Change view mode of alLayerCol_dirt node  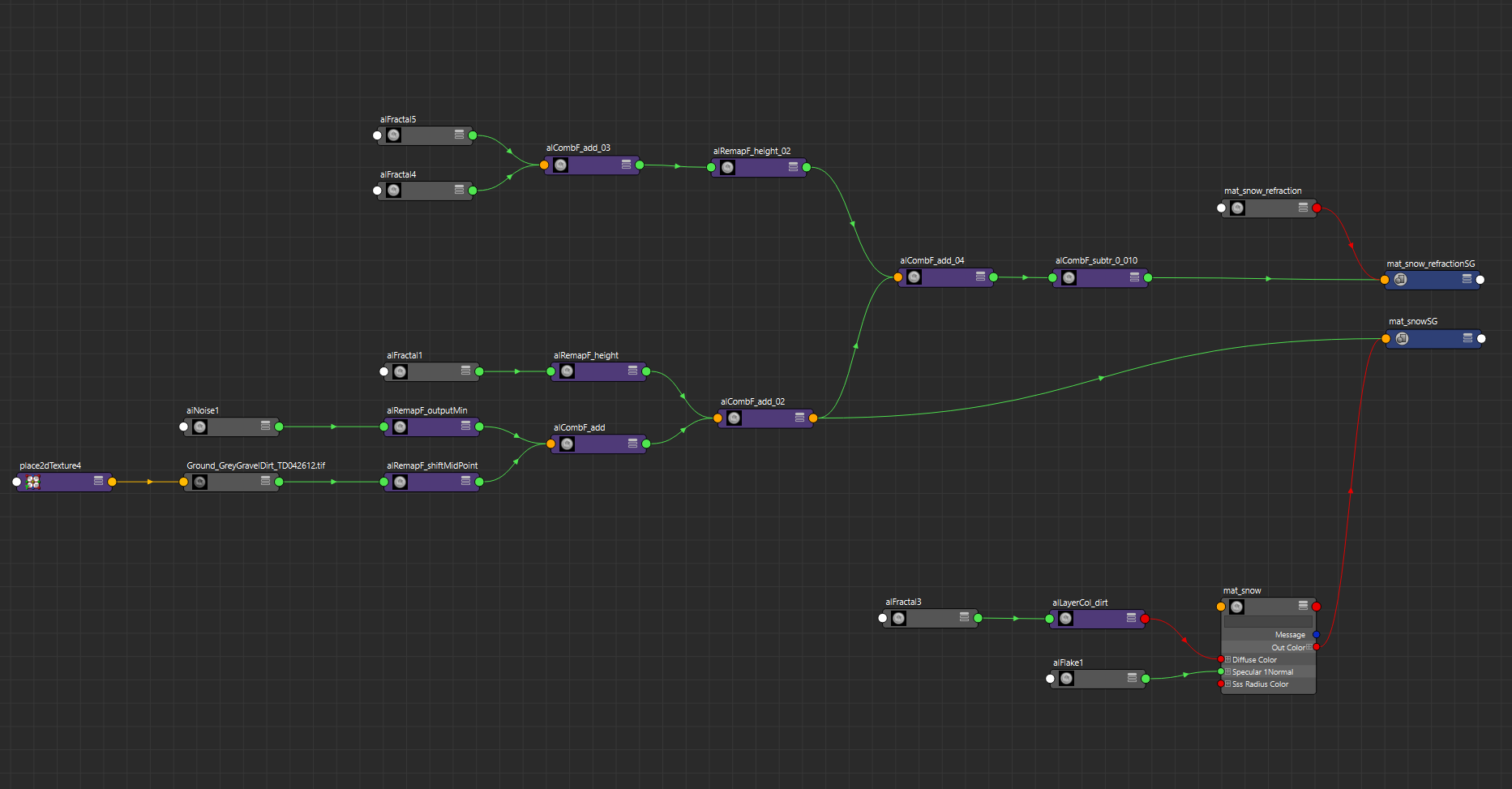[x=1131, y=618]
